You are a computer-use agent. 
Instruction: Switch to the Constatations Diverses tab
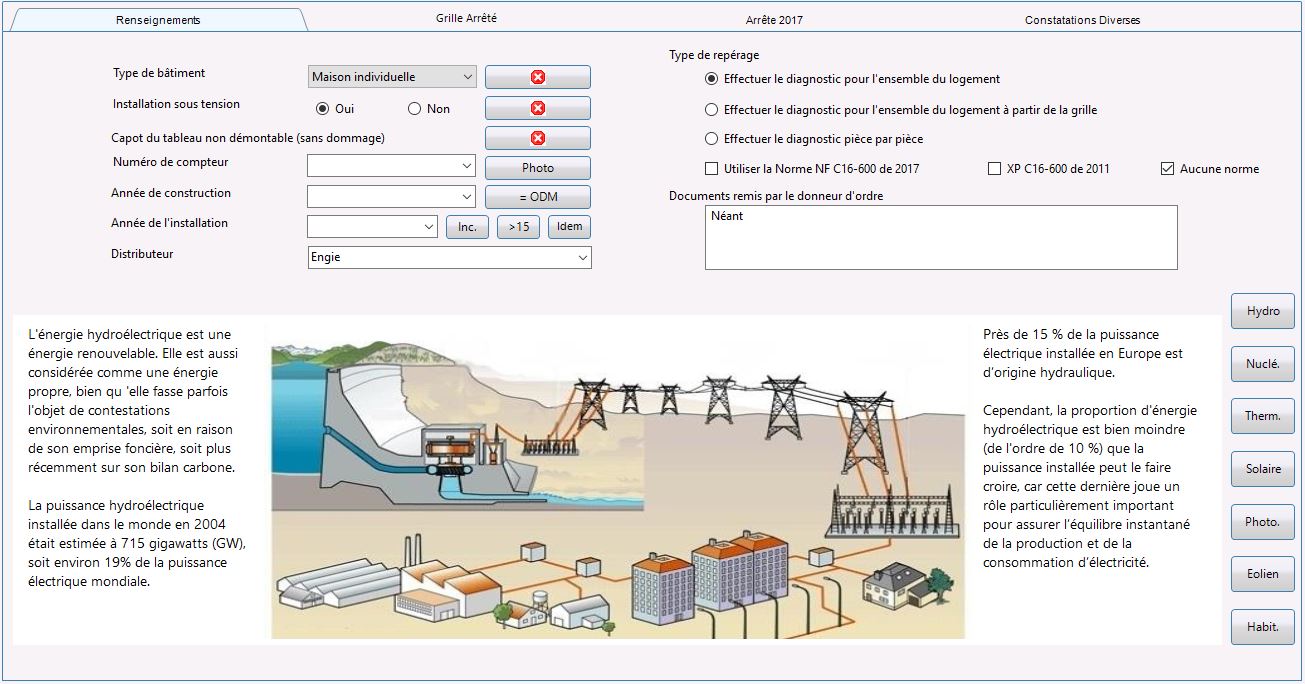tap(1082, 20)
